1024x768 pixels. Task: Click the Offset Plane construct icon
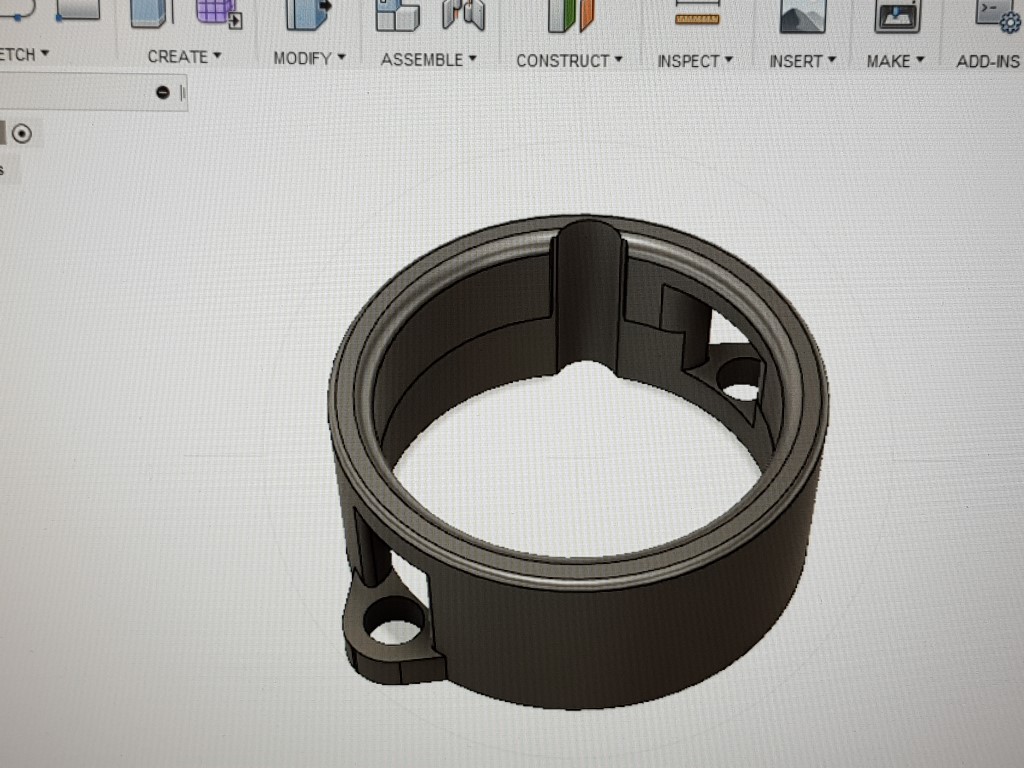(571, 16)
